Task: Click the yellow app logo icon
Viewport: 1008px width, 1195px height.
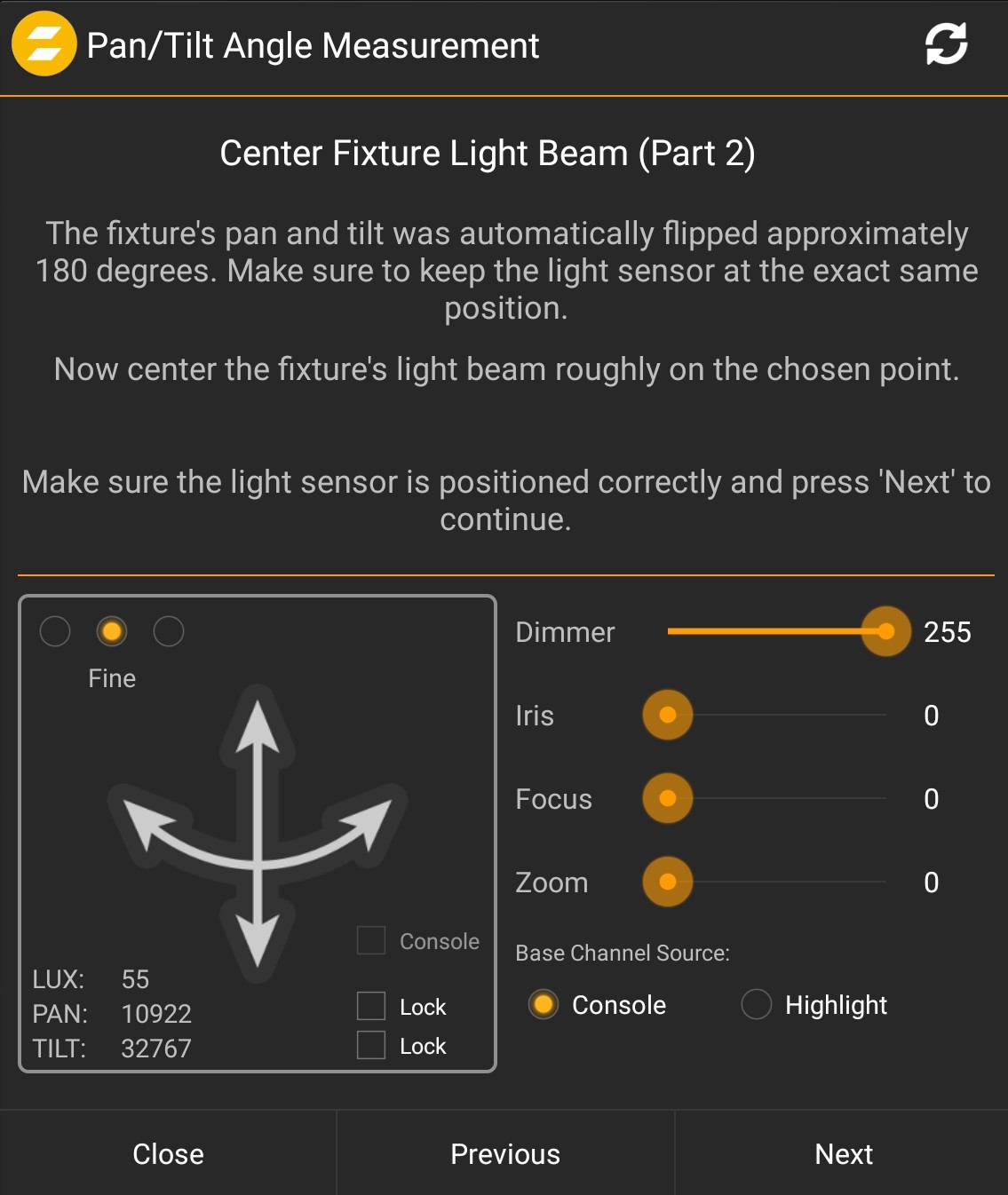Action: coord(44,44)
